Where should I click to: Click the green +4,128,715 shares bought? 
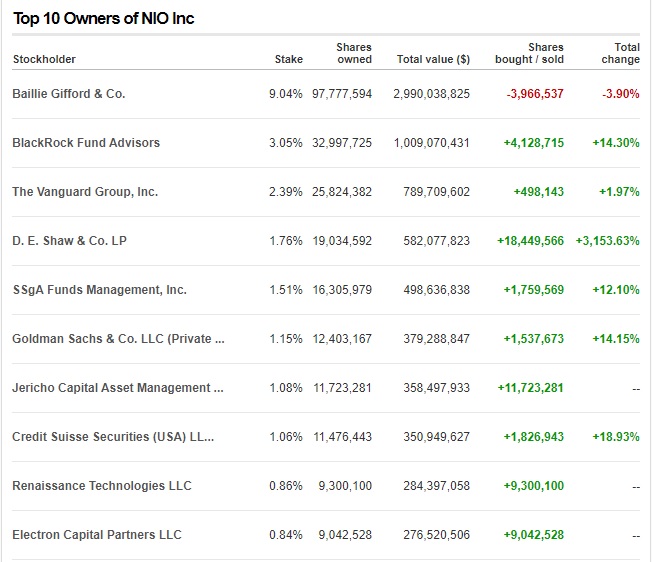[x=534, y=143]
